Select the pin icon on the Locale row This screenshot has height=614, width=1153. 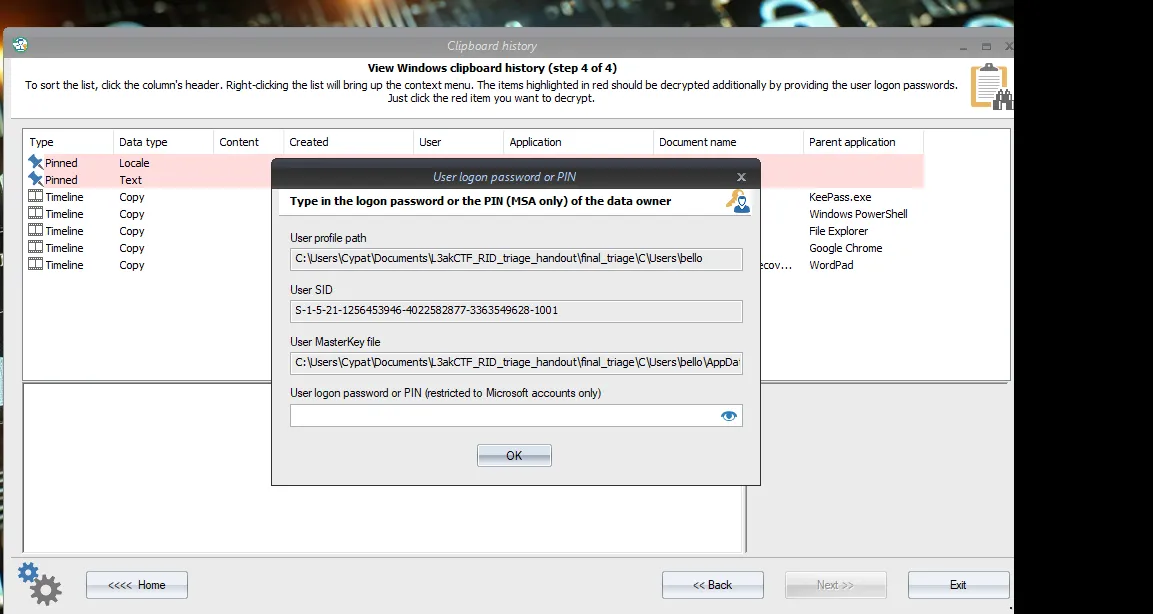click(x=35, y=162)
